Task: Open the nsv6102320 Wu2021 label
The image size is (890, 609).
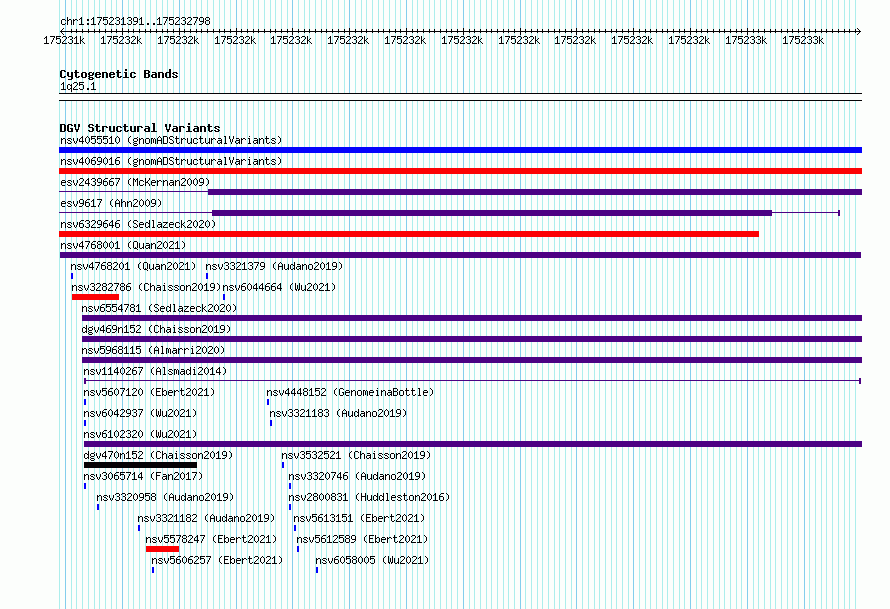Action: pyautogui.click(x=140, y=434)
